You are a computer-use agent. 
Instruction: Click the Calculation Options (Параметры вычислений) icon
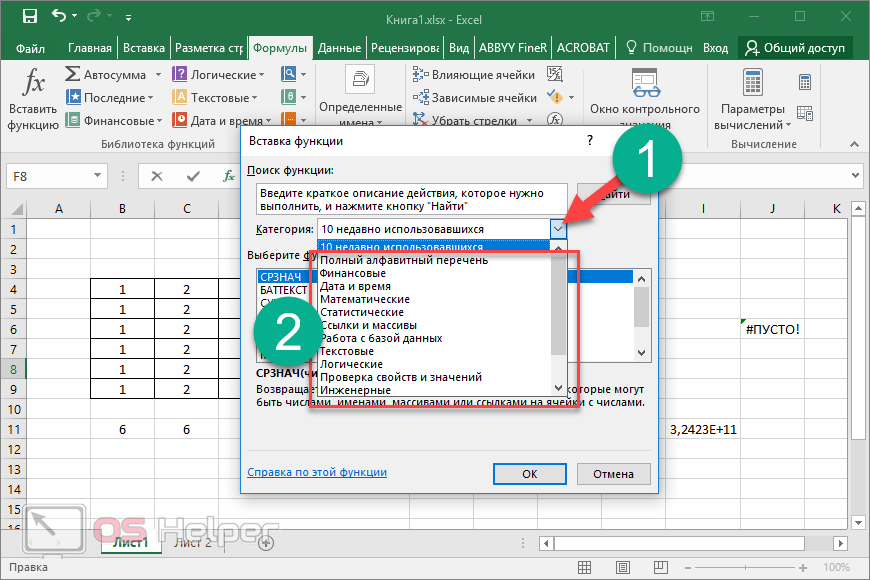752,84
